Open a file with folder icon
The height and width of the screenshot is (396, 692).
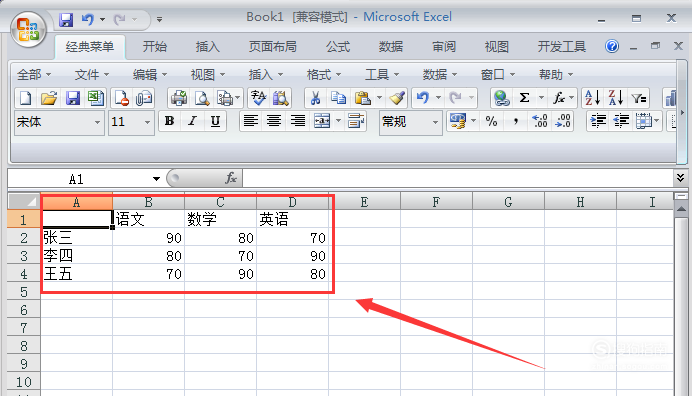49,98
